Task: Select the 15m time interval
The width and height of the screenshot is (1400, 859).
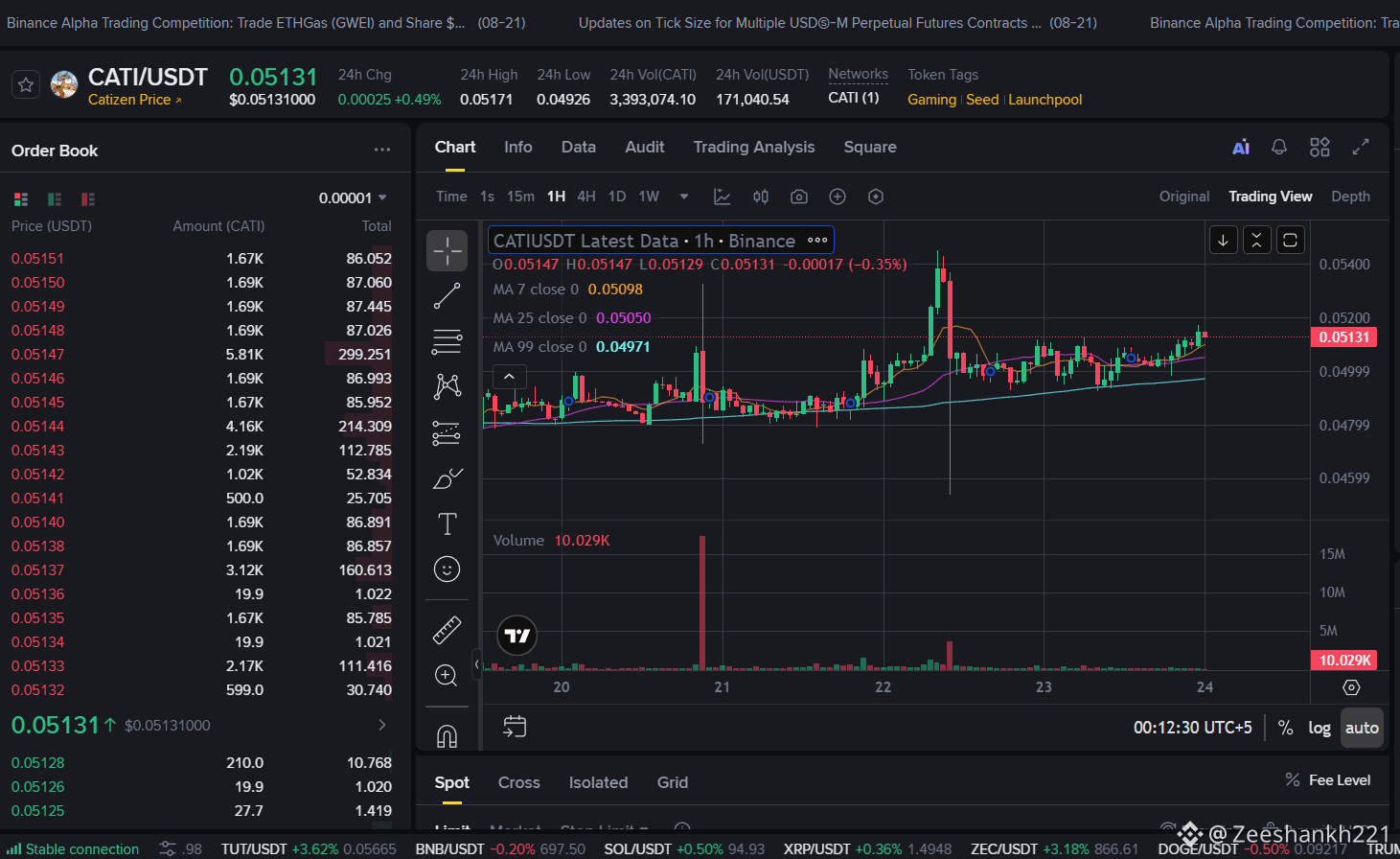Action: (x=520, y=197)
